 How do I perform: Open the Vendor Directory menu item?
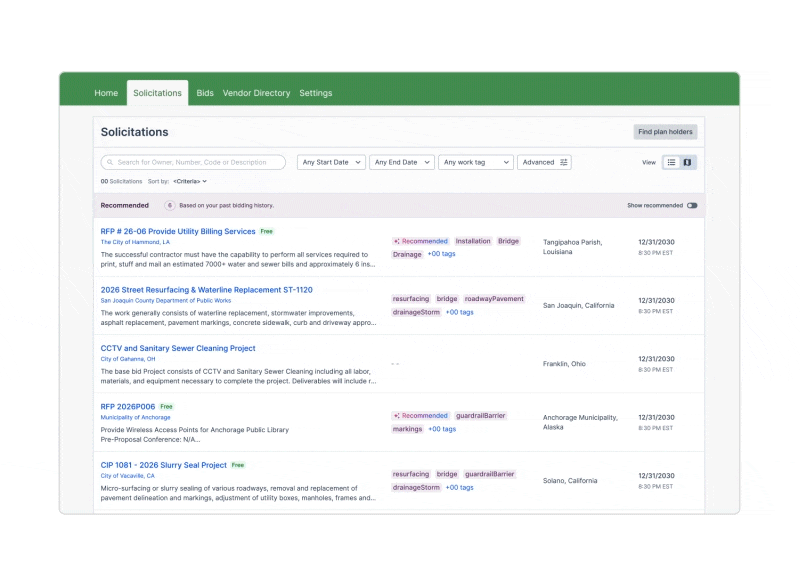click(x=255, y=93)
